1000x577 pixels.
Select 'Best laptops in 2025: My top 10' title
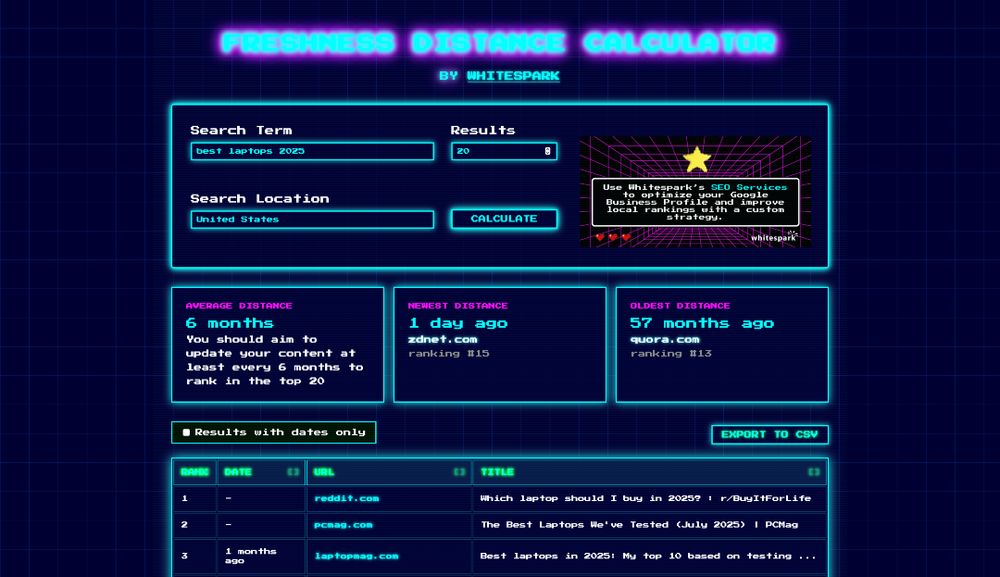coord(648,556)
